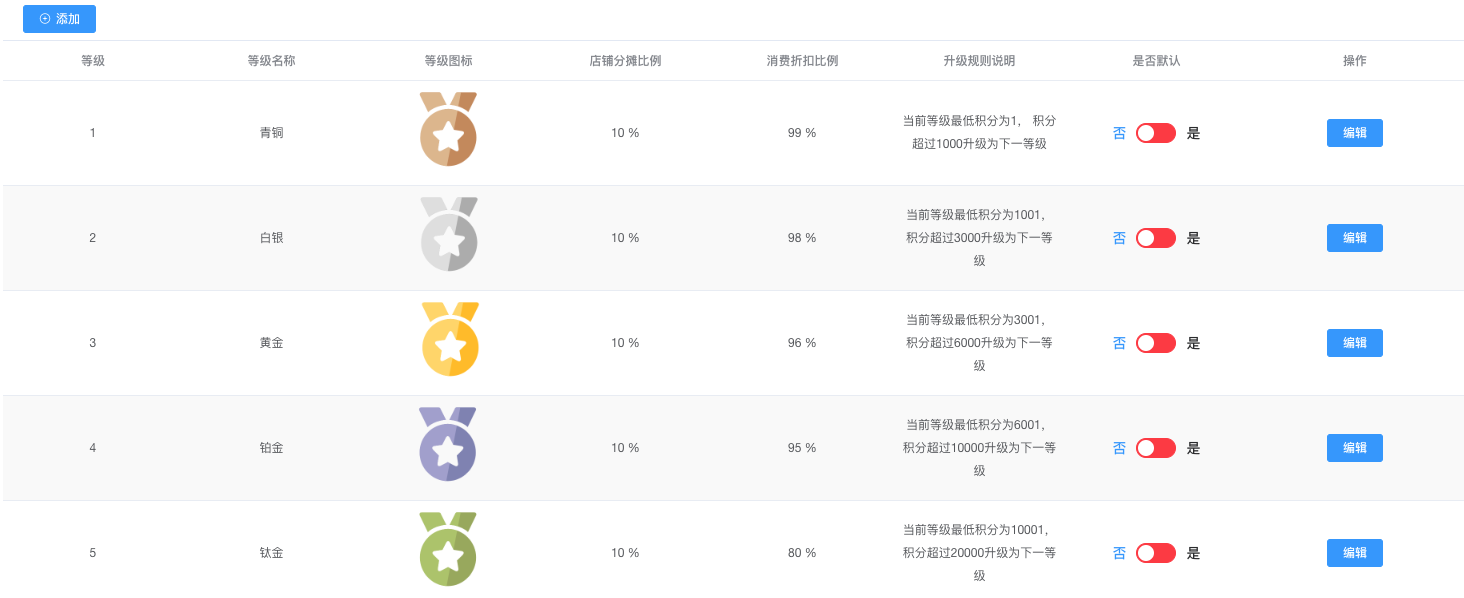Edit the 白银 level row
This screenshot has height=598, width=1464.
tap(1354, 238)
